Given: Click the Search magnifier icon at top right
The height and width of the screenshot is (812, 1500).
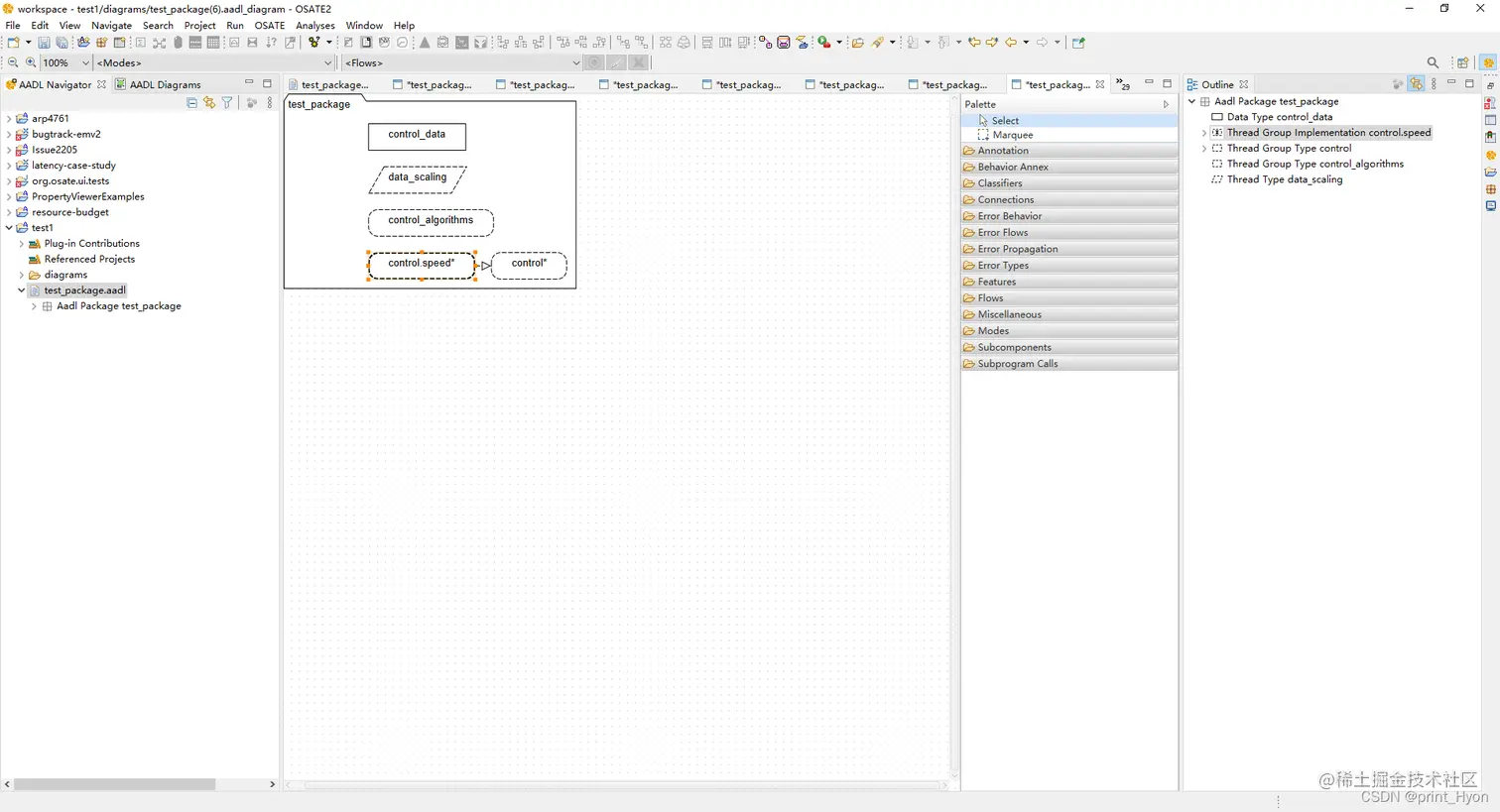Looking at the screenshot, I should click(x=1433, y=62).
